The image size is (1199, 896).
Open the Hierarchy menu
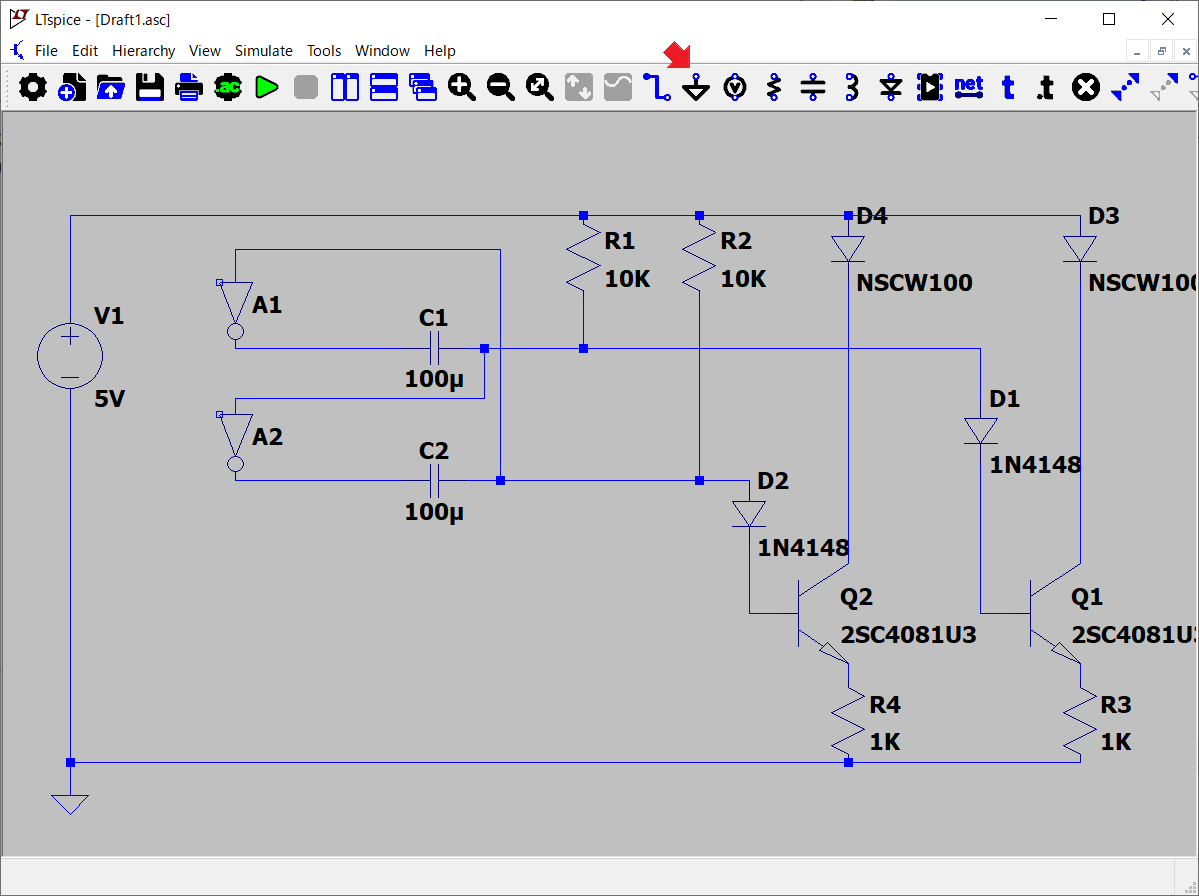click(143, 50)
